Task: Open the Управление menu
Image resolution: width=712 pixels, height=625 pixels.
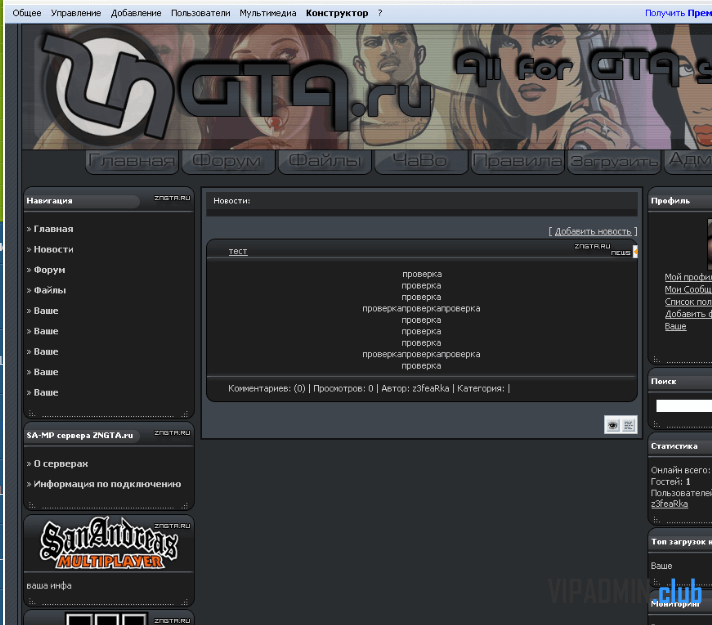Action: click(76, 13)
